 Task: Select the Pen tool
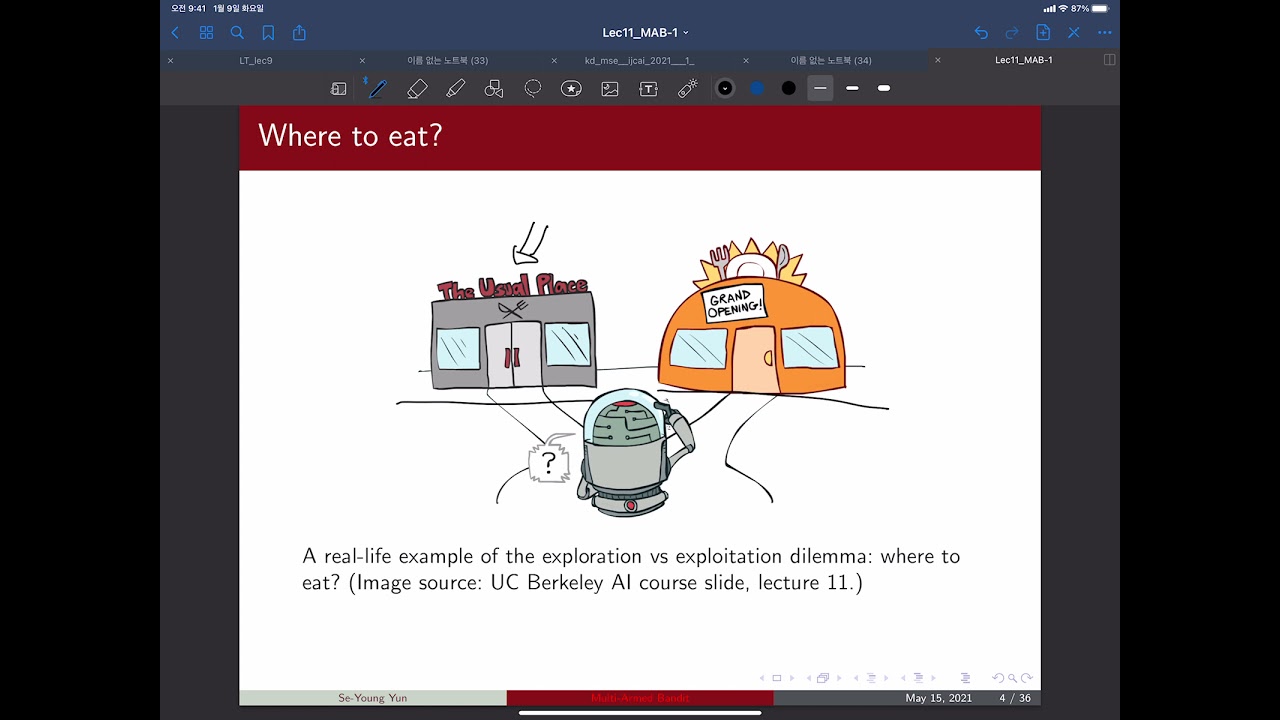coord(377,88)
